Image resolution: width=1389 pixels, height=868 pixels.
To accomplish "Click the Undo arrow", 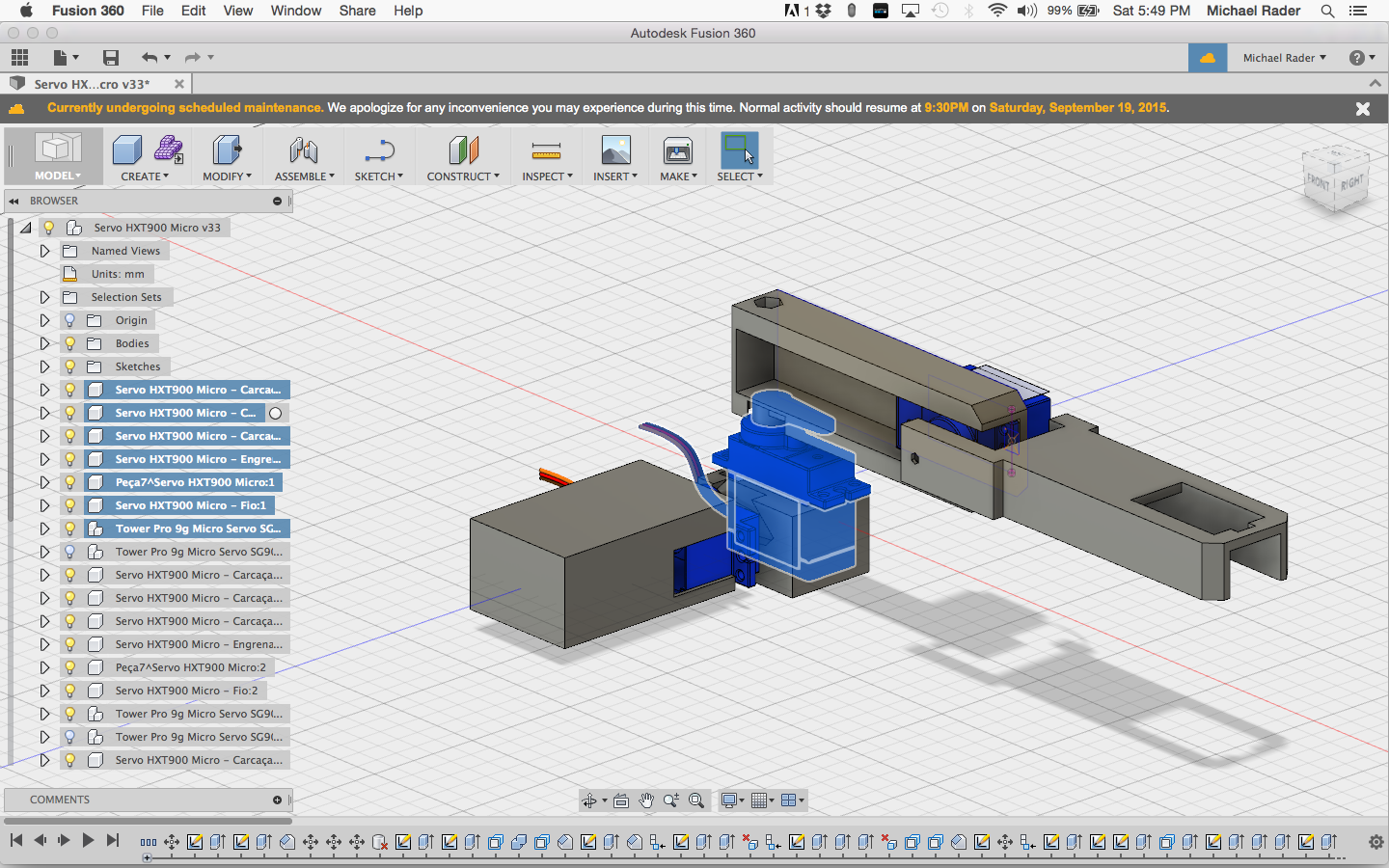I will [x=149, y=58].
